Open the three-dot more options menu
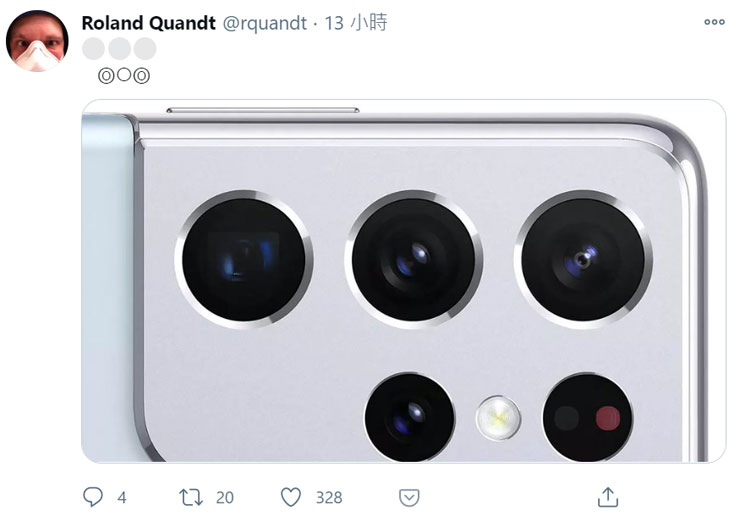 [x=714, y=22]
